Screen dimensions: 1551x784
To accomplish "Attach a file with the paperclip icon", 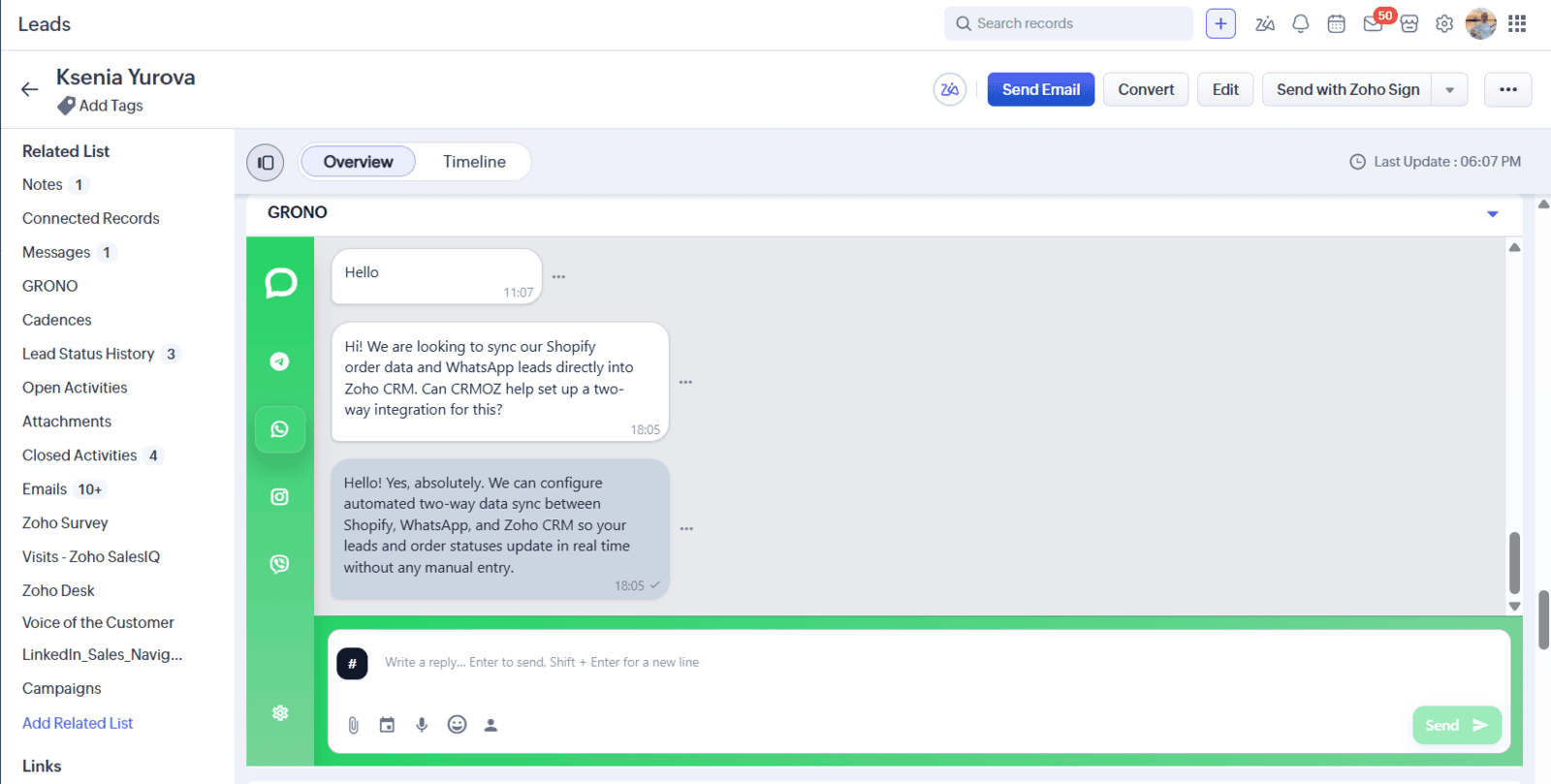I will point(354,725).
